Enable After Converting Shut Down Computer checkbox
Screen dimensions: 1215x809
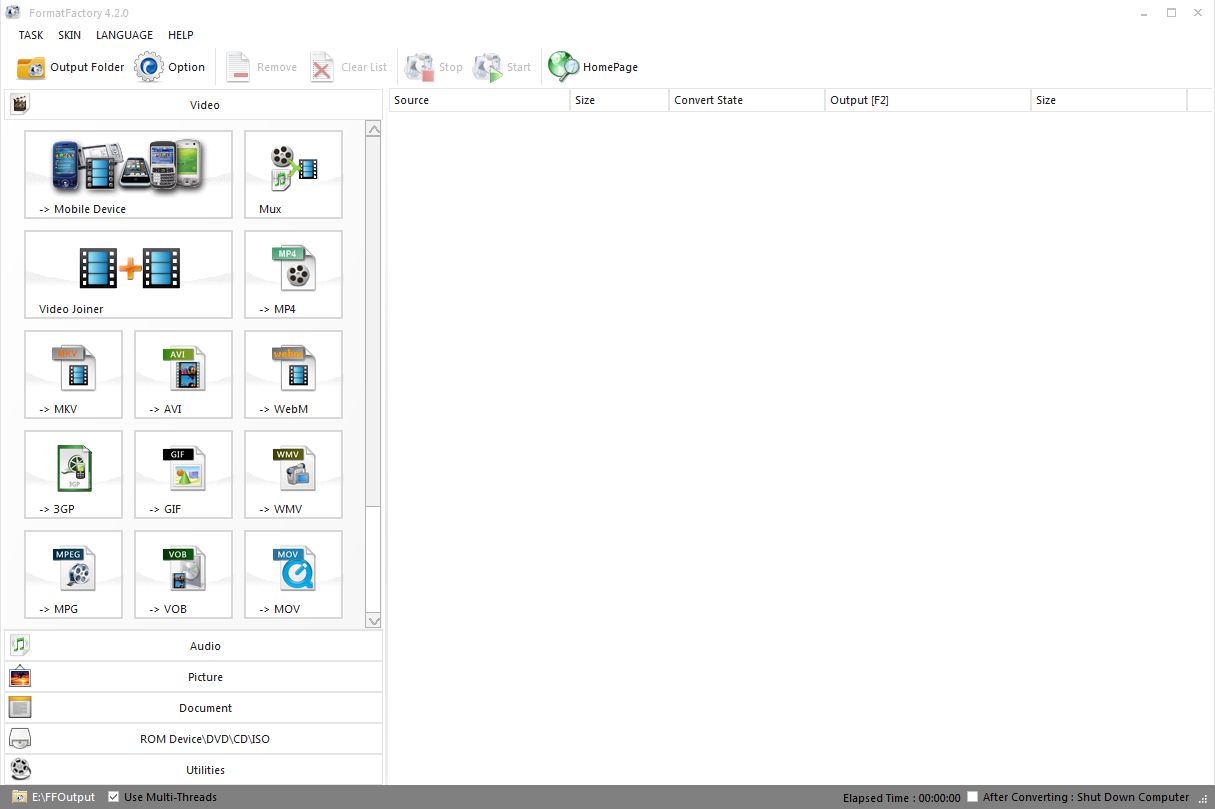pos(973,797)
